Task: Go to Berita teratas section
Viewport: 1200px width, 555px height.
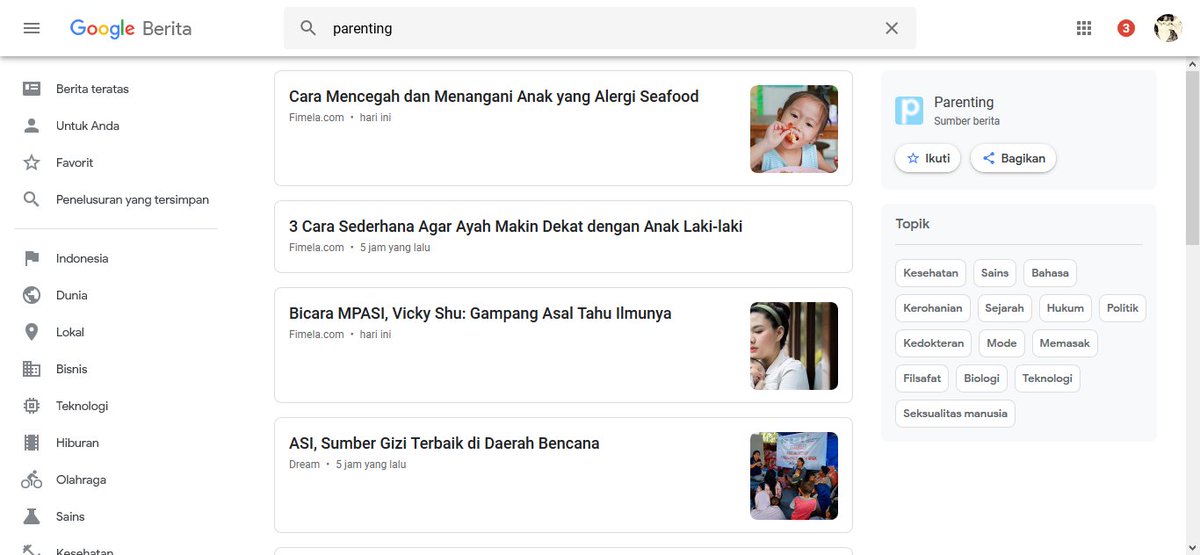Action: pos(92,89)
